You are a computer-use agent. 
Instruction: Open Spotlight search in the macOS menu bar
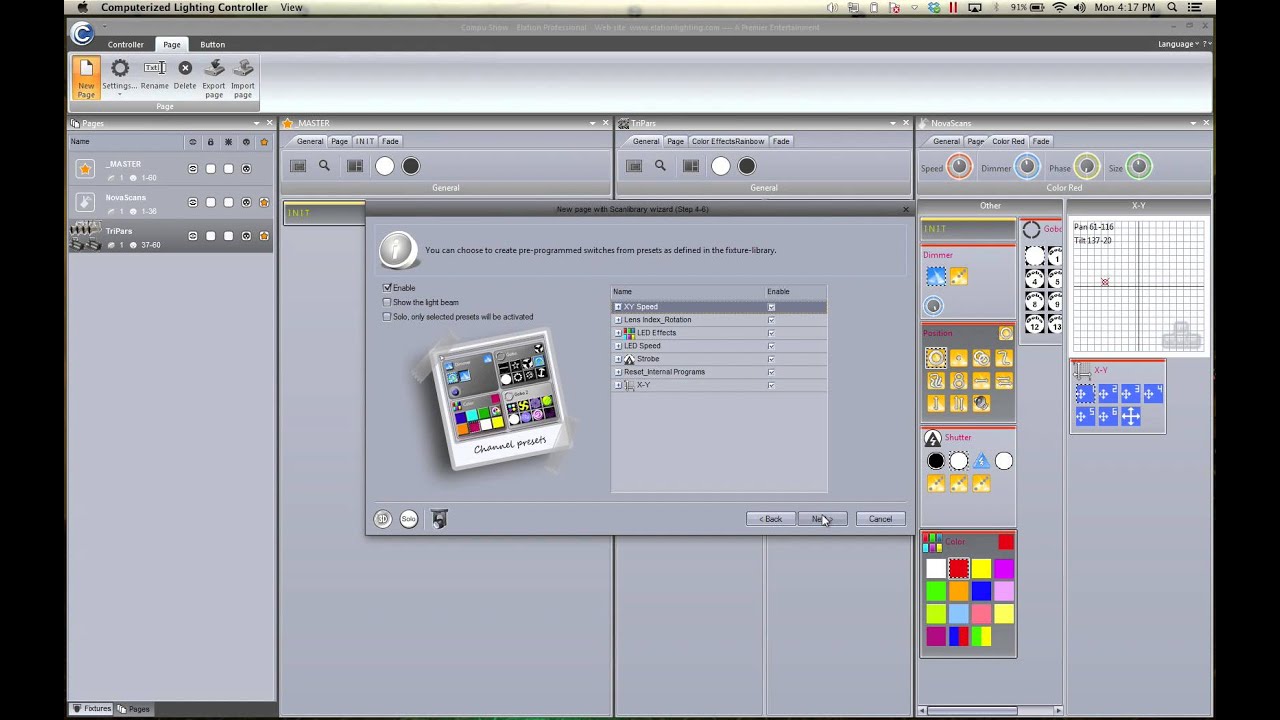point(1170,7)
